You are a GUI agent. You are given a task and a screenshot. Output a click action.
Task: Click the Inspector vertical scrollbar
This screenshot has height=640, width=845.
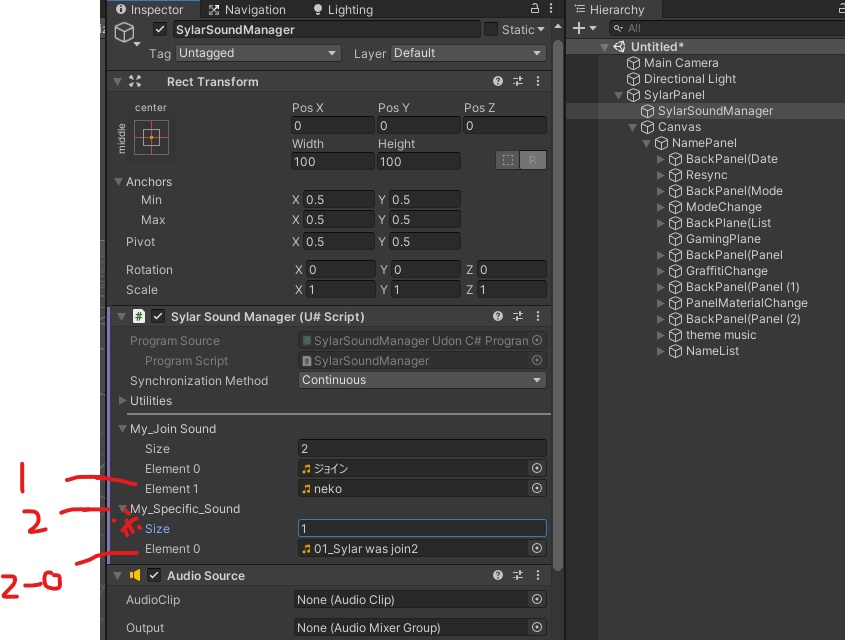pyautogui.click(x=558, y=304)
